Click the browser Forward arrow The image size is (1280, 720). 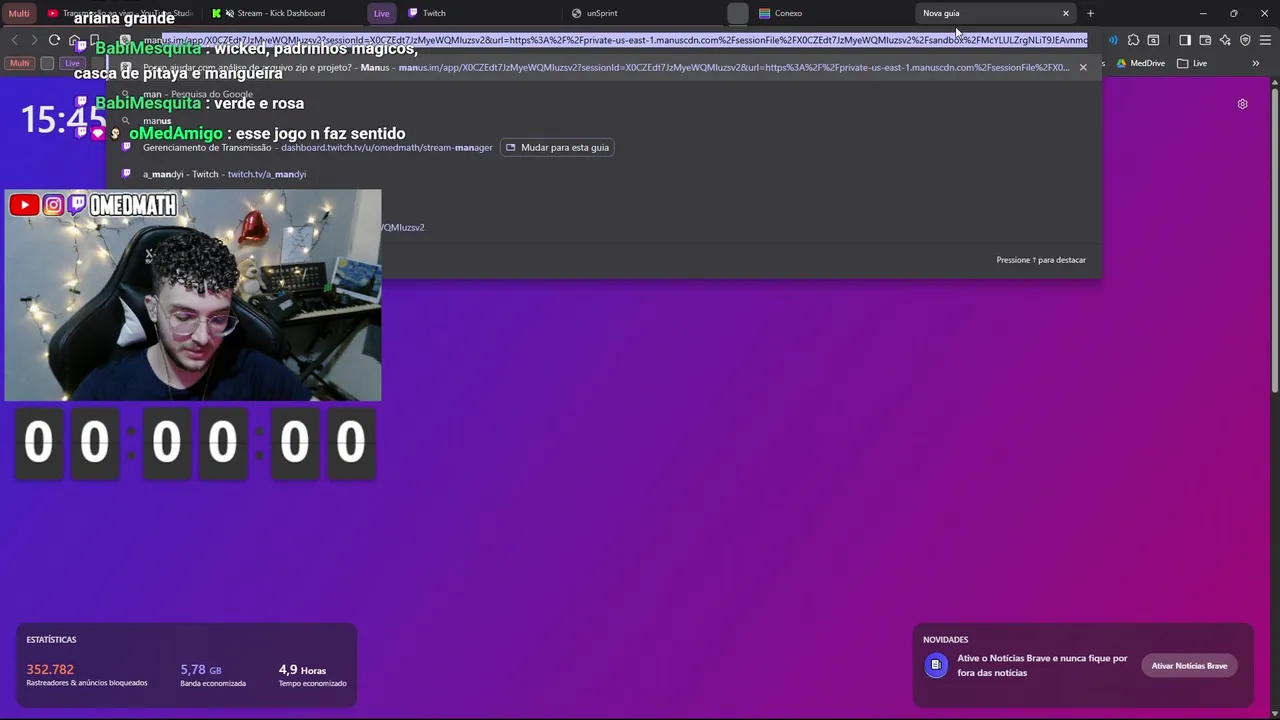click(34, 40)
